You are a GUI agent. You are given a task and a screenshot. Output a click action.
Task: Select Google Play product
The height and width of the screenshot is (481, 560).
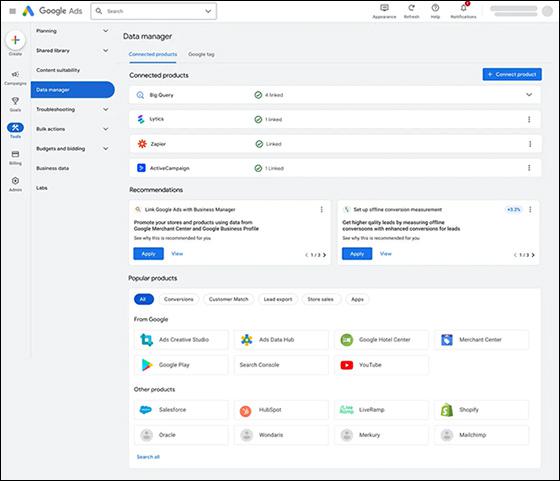coord(181,365)
